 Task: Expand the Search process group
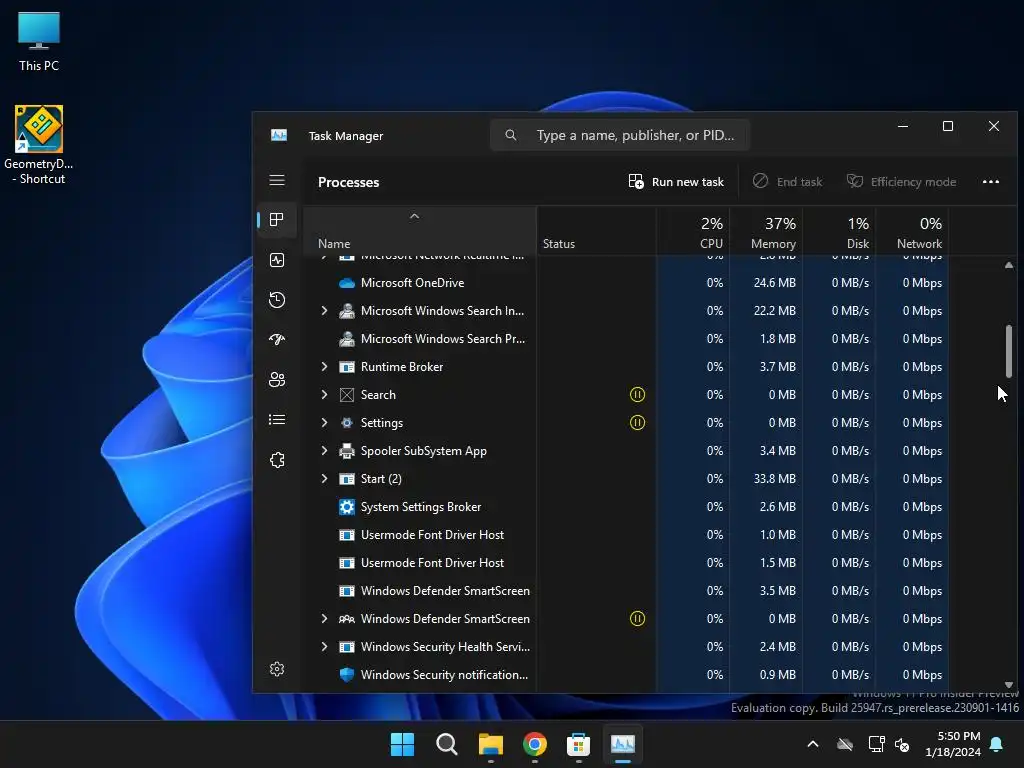coord(324,394)
